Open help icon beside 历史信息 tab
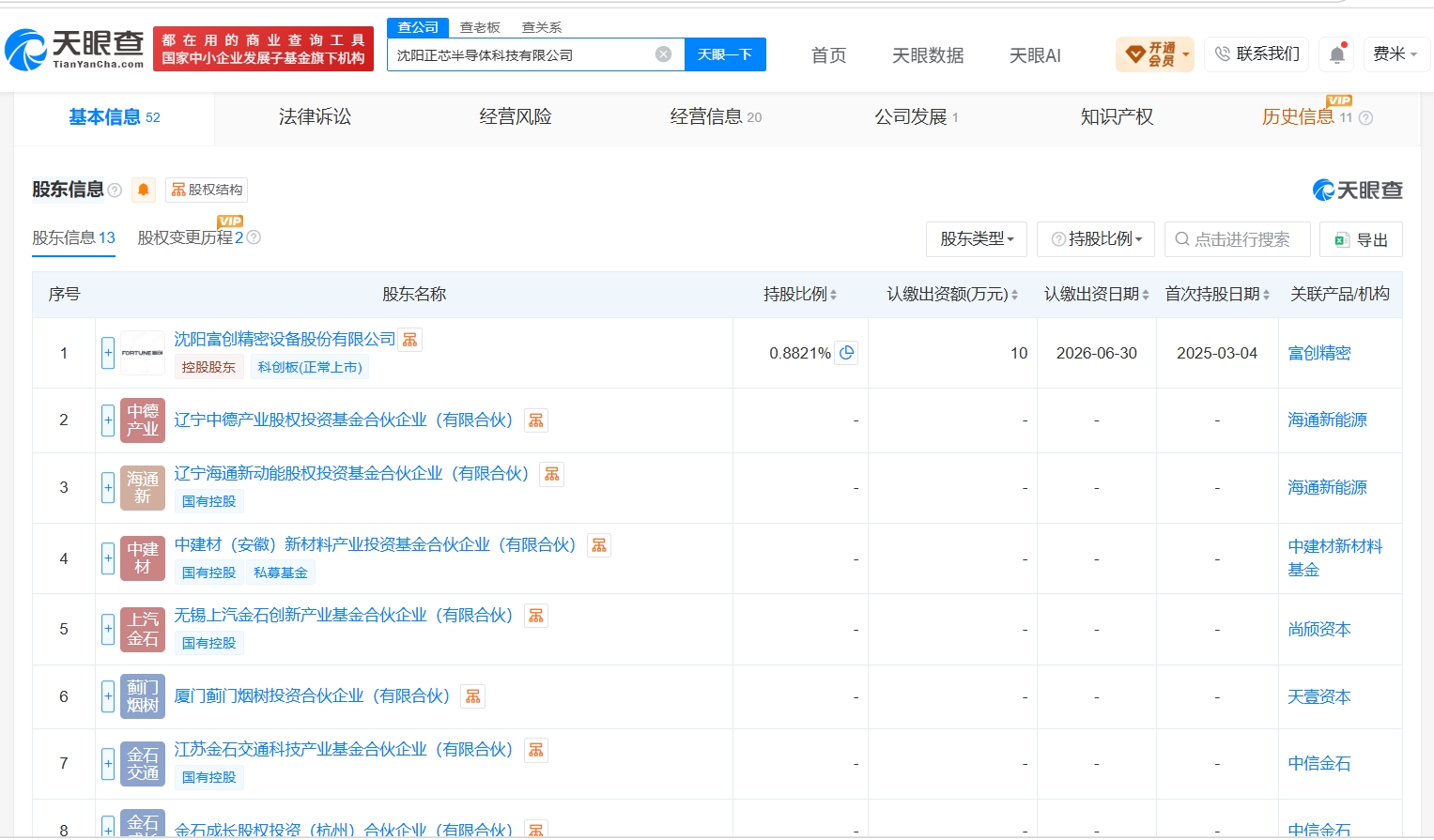Screen dimensions: 1434x840 1365,118
